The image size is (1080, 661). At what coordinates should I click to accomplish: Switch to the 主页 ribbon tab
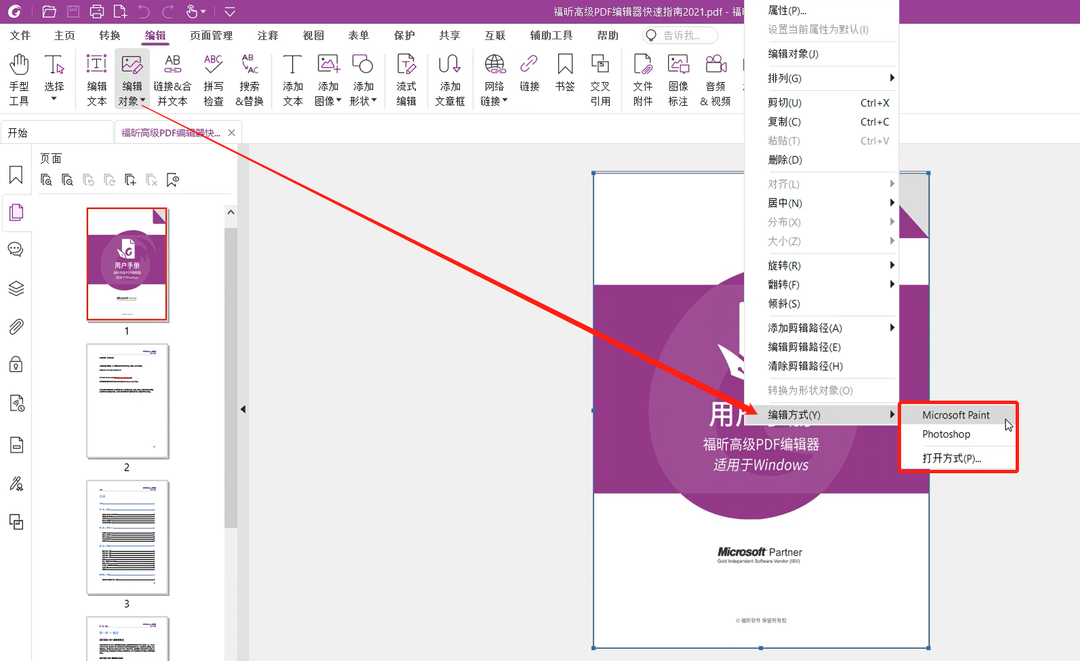pyautogui.click(x=65, y=35)
